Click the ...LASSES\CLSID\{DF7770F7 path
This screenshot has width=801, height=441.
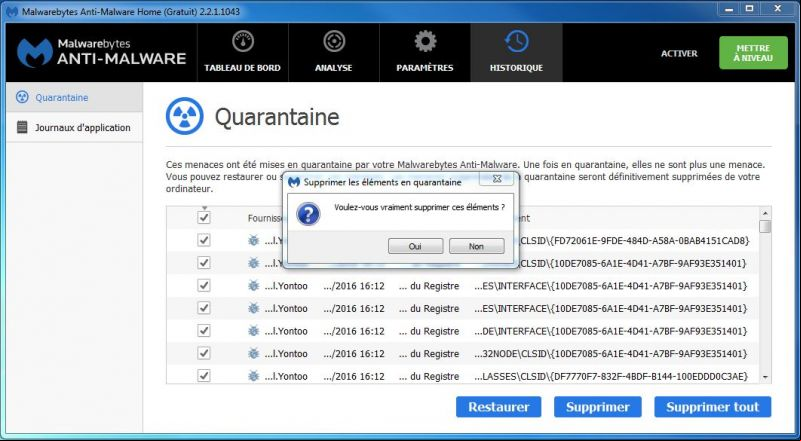click(x=611, y=376)
